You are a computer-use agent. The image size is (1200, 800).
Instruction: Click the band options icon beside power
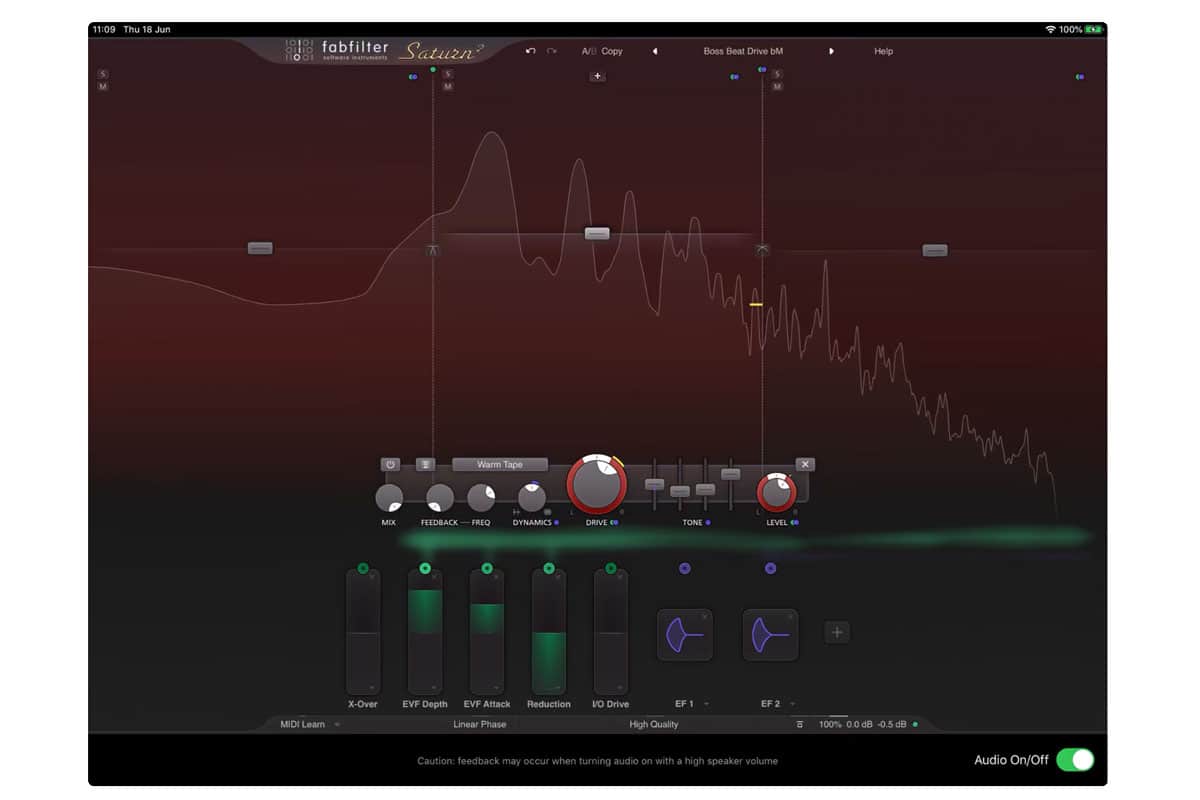(x=425, y=465)
